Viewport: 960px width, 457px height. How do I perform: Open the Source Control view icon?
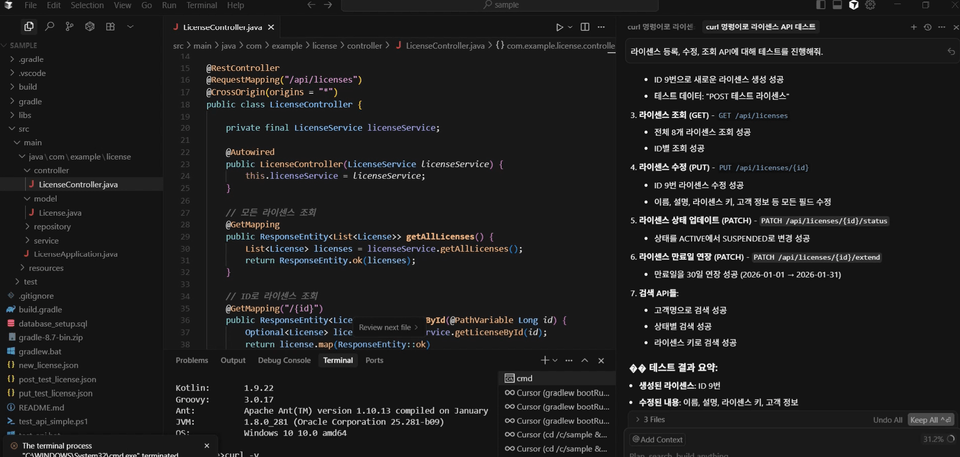coord(70,27)
